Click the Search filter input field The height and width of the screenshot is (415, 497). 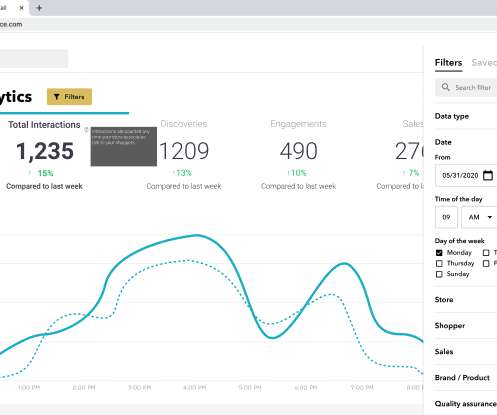tap(466, 87)
